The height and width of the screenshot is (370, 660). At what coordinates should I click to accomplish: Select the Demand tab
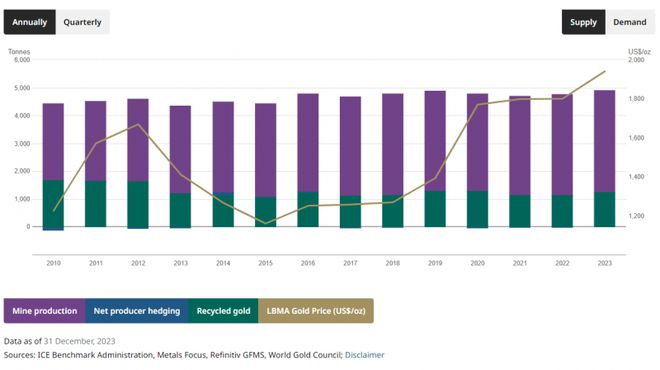coord(630,22)
